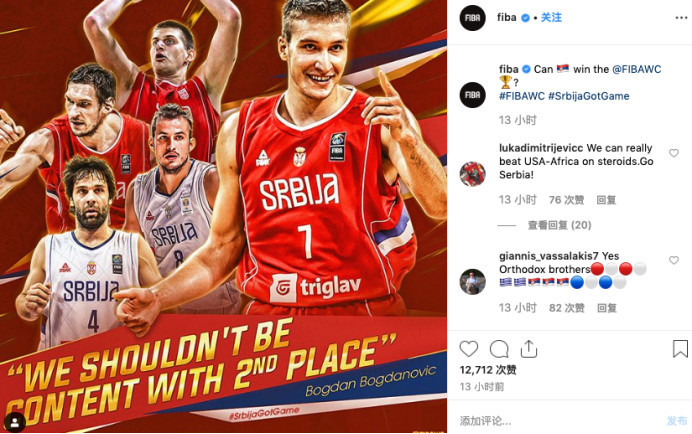Reply to lukadimitrijevicc's comment with 回复

click(606, 200)
